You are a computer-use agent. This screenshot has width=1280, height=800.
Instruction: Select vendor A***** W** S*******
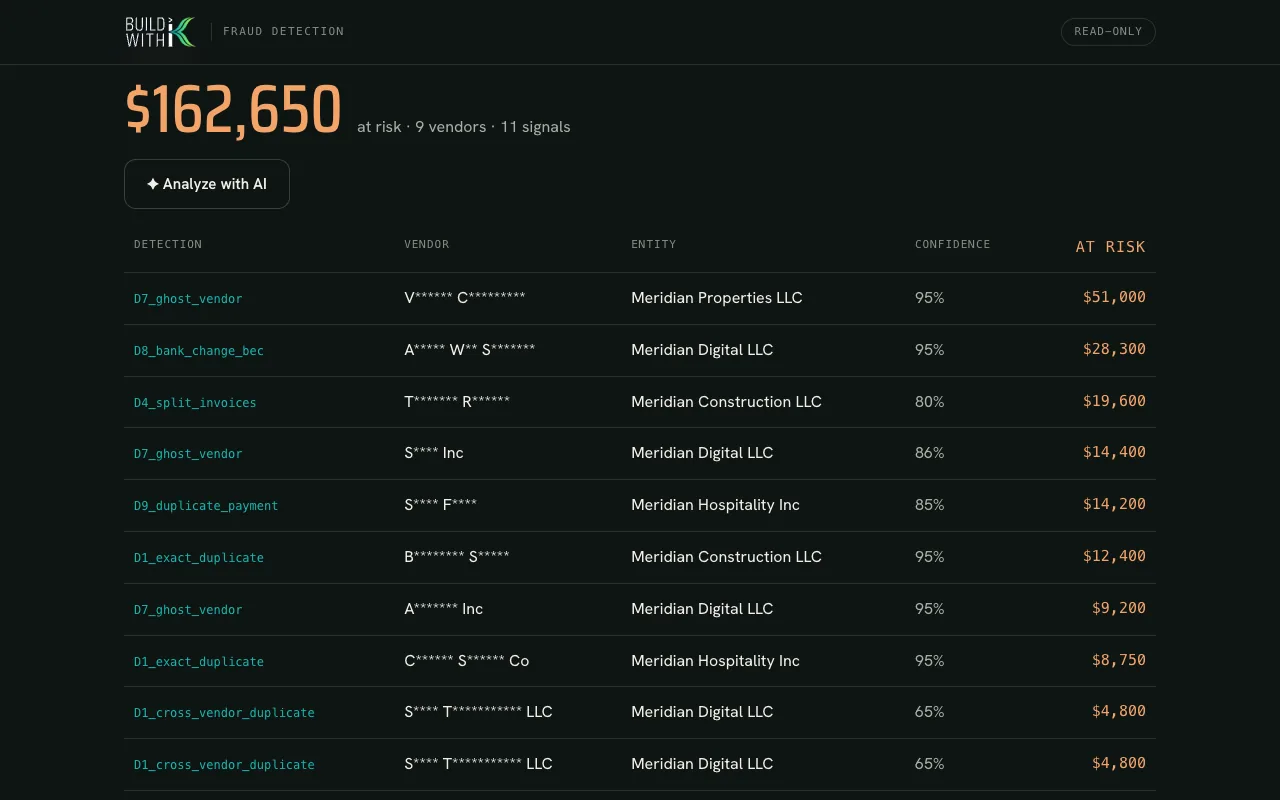(x=470, y=350)
